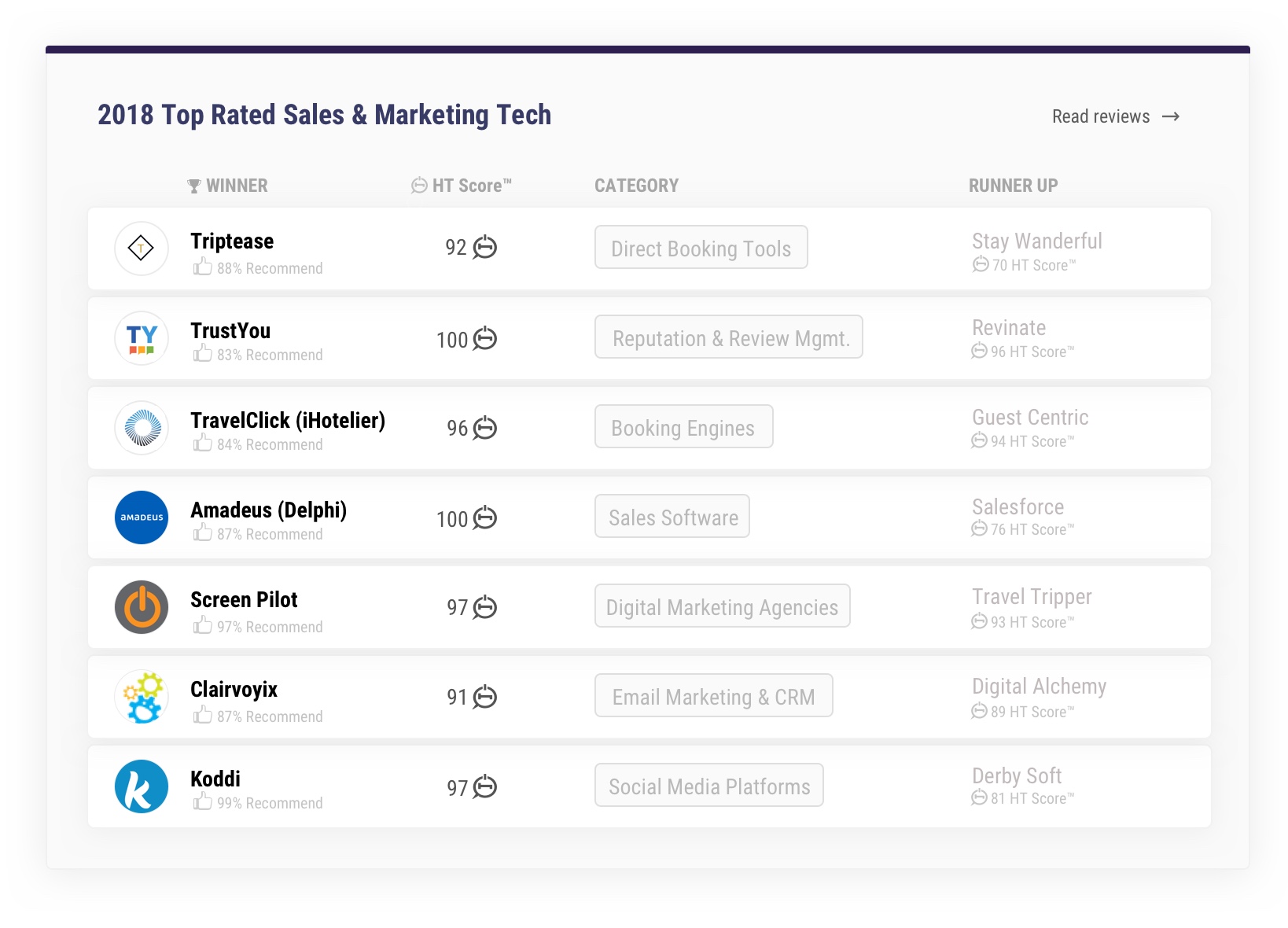The width and height of the screenshot is (1288, 928).
Task: Open the TrustYou winner name
Action: pos(230,331)
